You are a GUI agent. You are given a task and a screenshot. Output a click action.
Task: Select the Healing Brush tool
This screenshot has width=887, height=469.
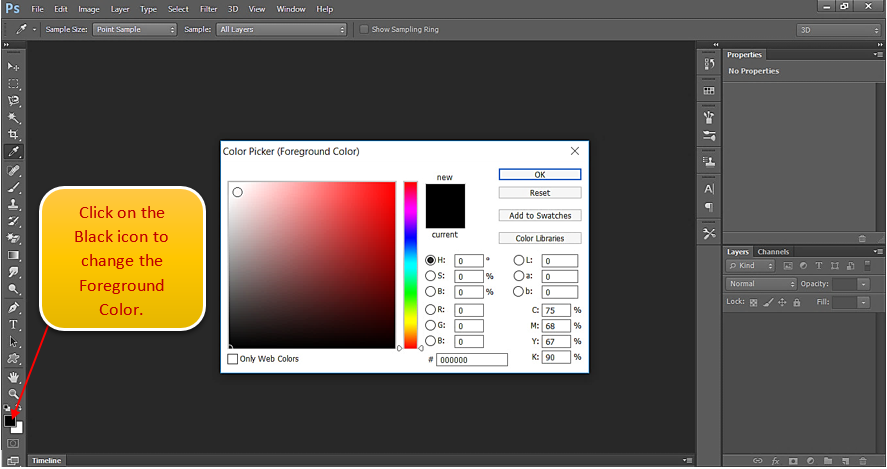pyautogui.click(x=13, y=170)
